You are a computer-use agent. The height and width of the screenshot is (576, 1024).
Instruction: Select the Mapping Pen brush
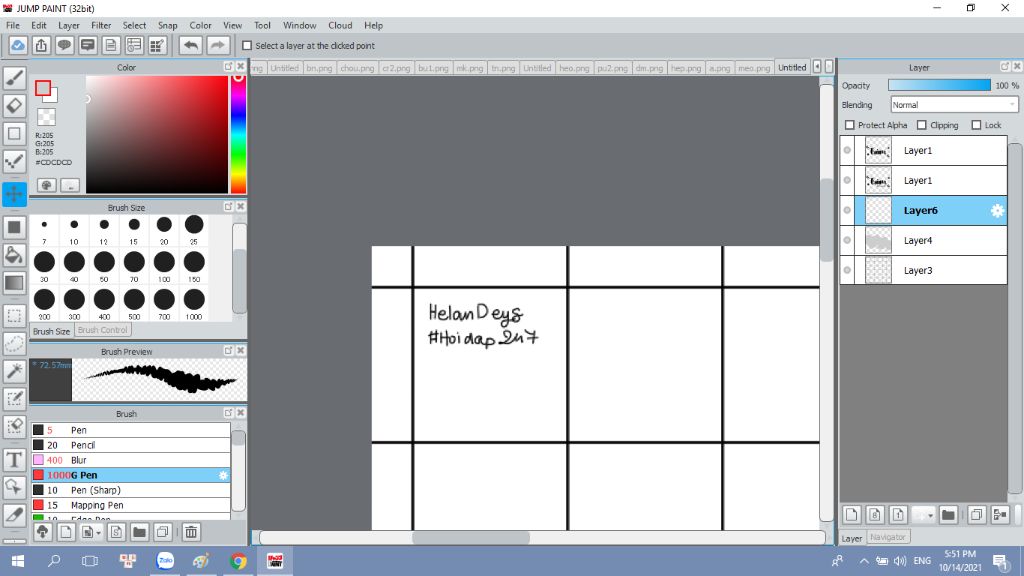point(131,505)
